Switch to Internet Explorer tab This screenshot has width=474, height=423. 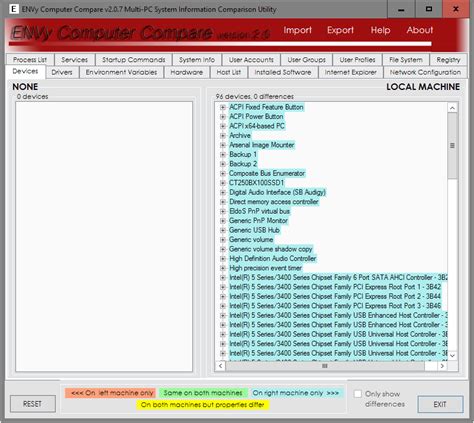click(x=350, y=72)
